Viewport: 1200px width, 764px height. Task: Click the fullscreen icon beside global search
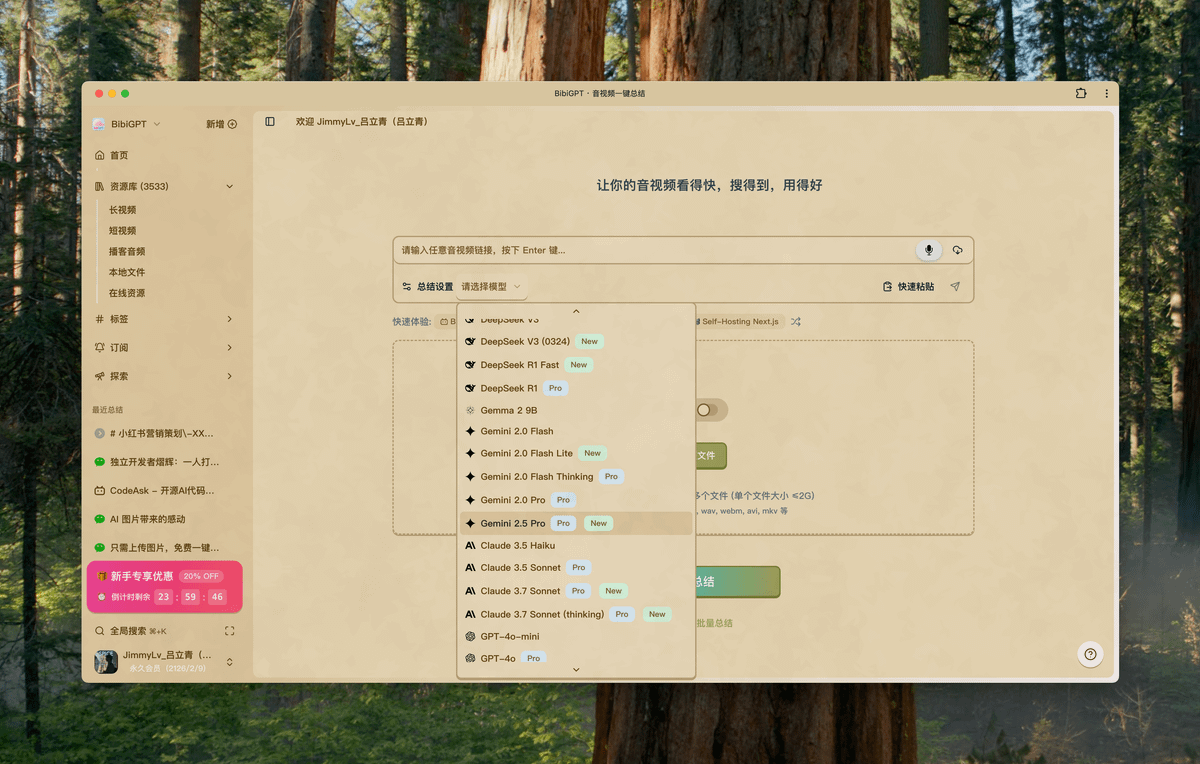[229, 631]
